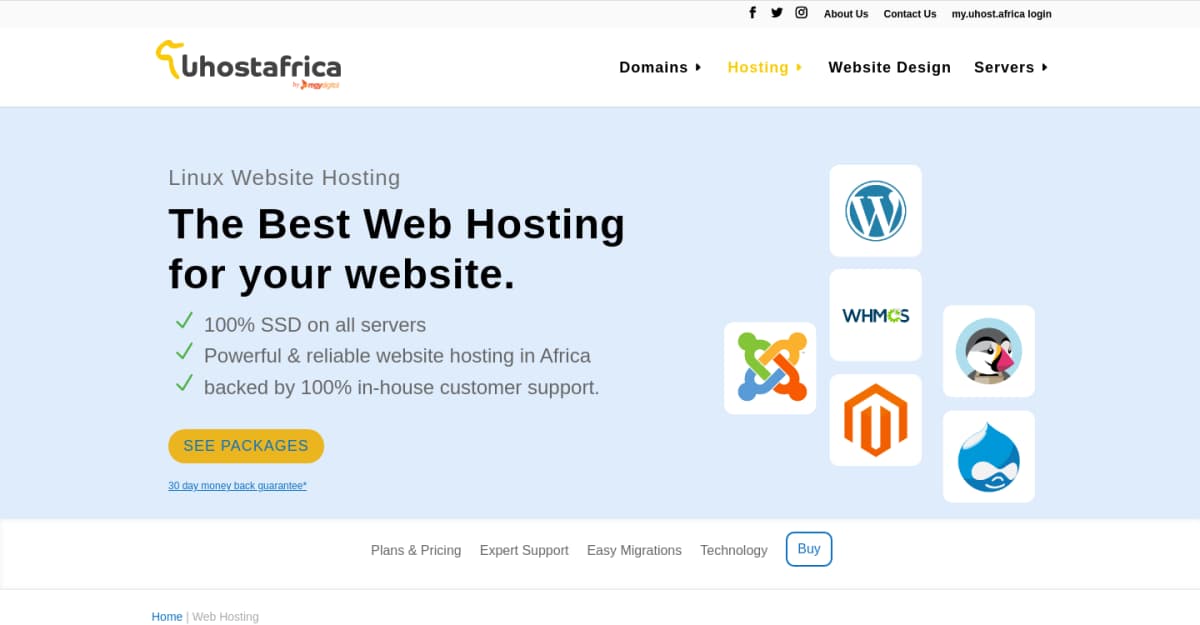
Task: Open the Twitter social icon
Action: tap(777, 13)
